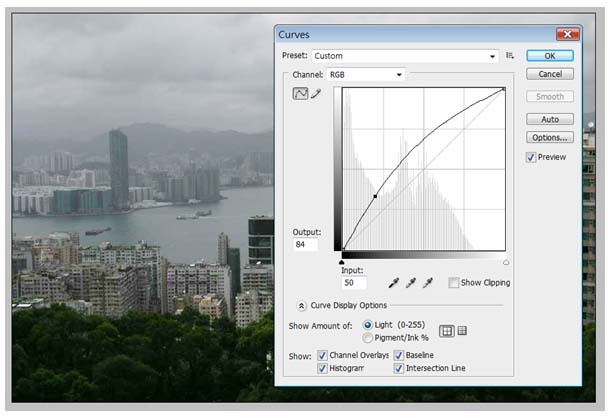Enable the Show Clipping checkbox

(x=455, y=283)
